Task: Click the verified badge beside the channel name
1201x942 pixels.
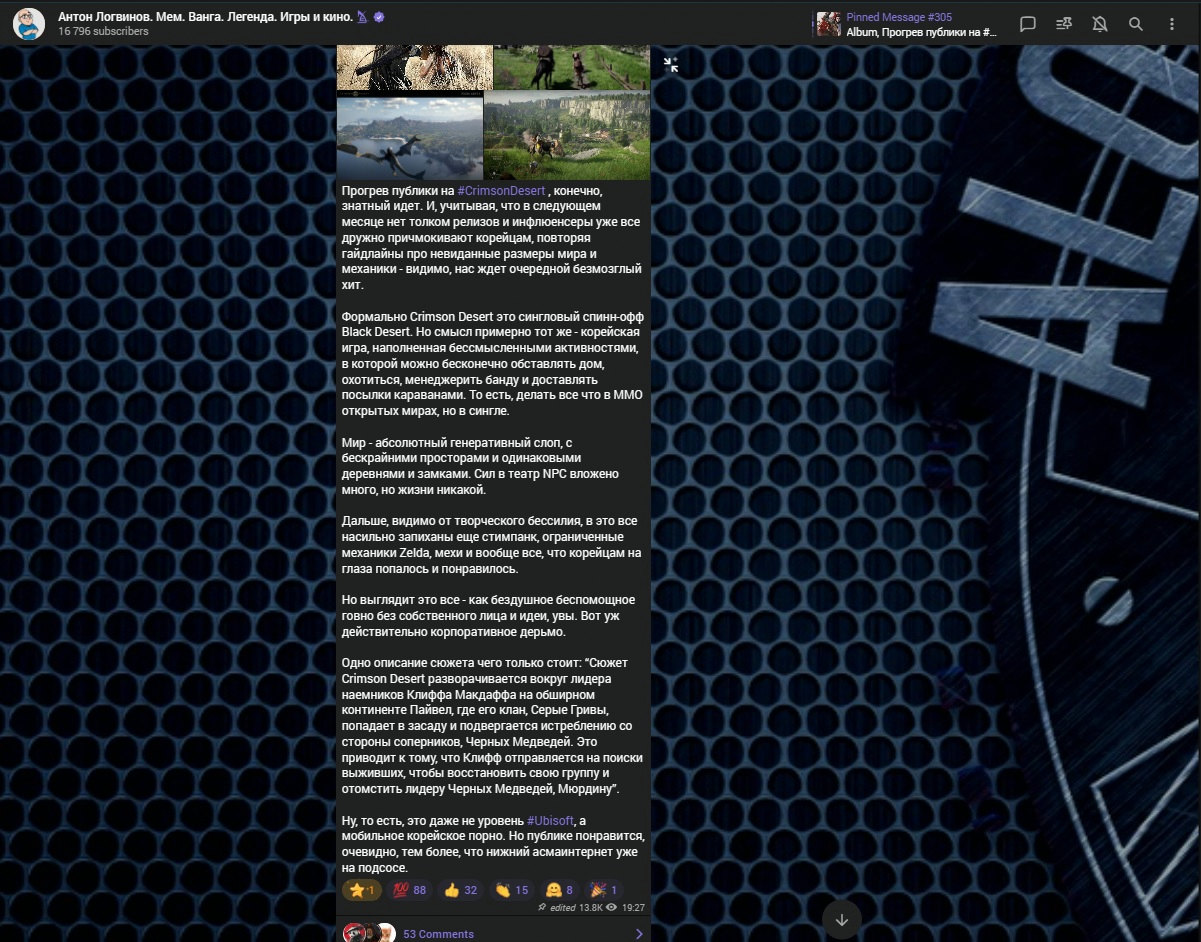Action: [379, 17]
